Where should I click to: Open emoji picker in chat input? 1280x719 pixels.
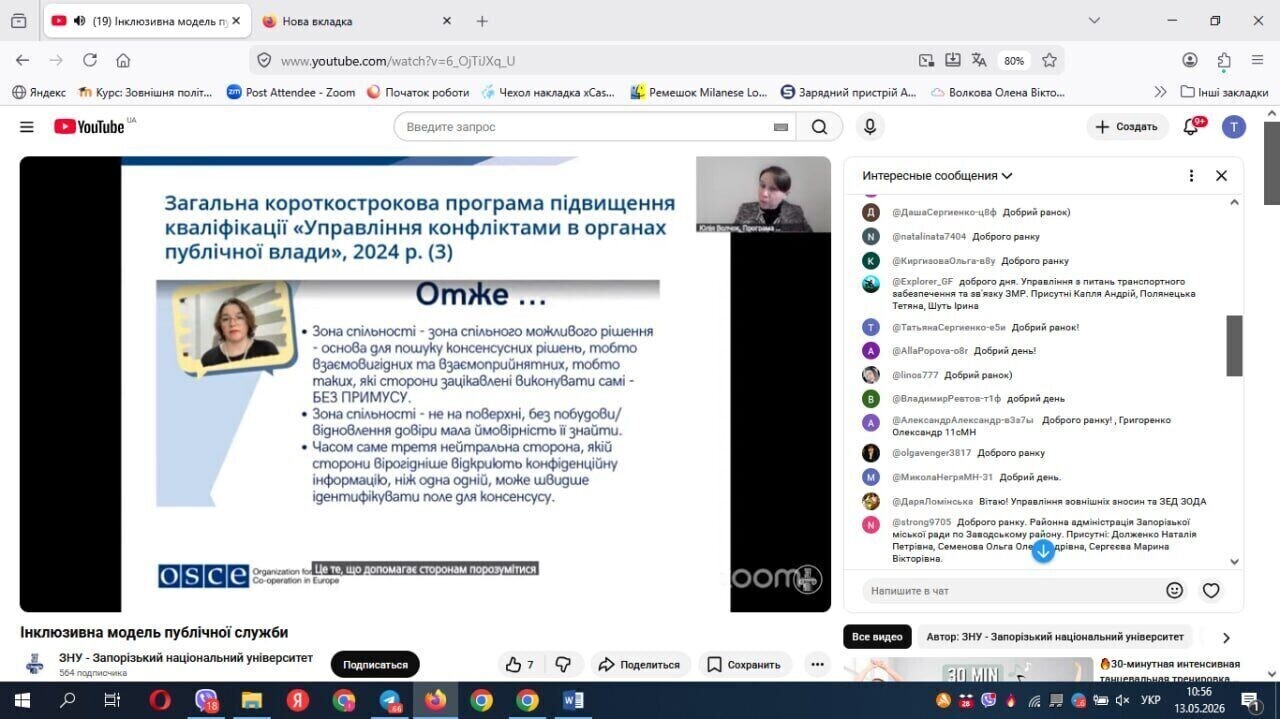tap(1175, 591)
